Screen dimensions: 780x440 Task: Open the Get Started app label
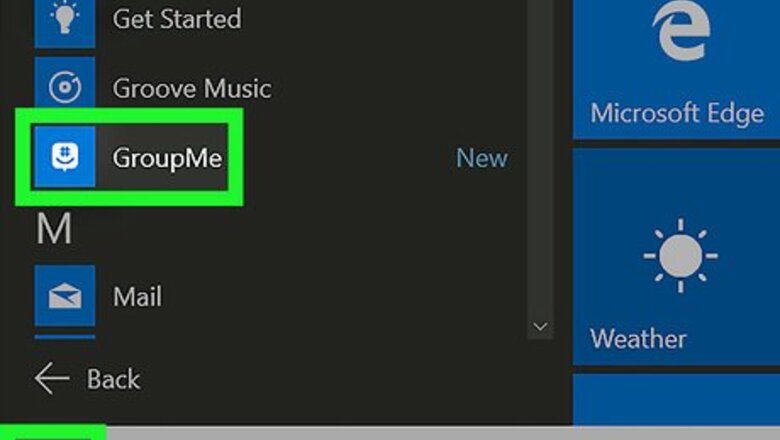[x=177, y=19]
